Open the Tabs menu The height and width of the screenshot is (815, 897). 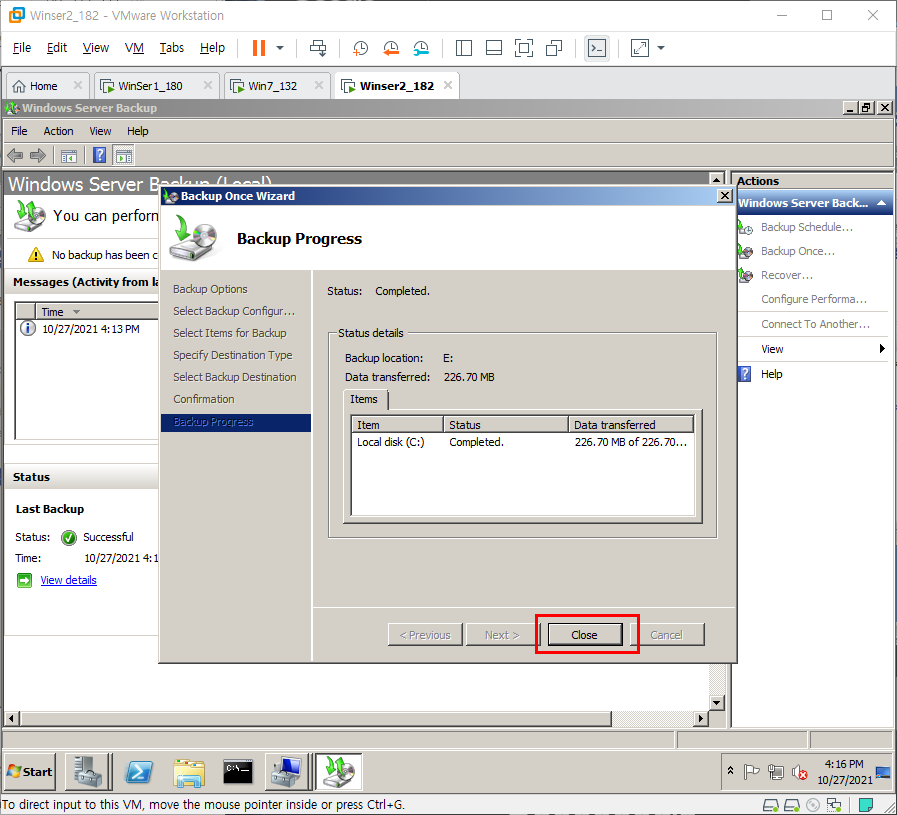pos(171,47)
